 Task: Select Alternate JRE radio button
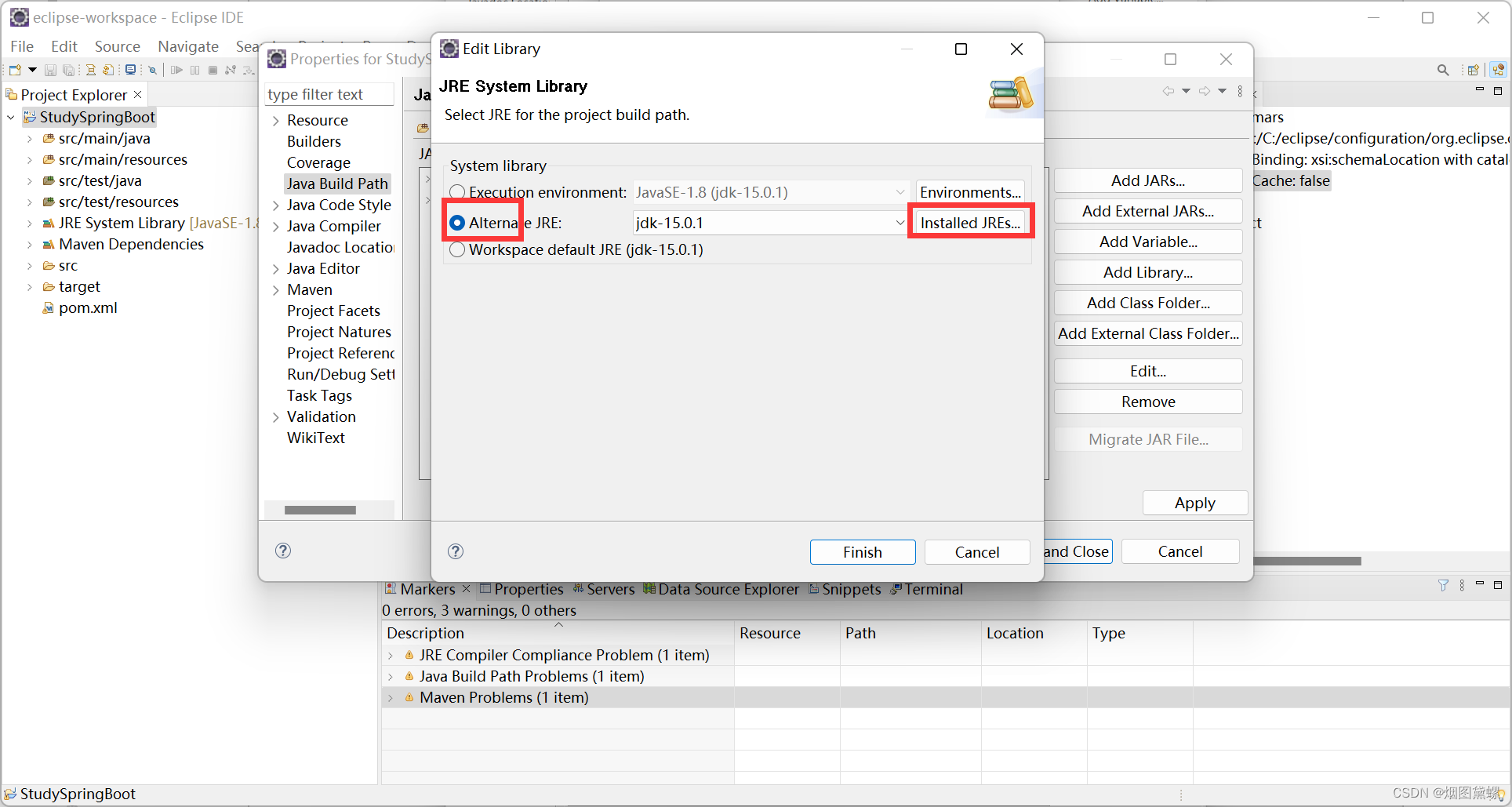click(x=457, y=223)
